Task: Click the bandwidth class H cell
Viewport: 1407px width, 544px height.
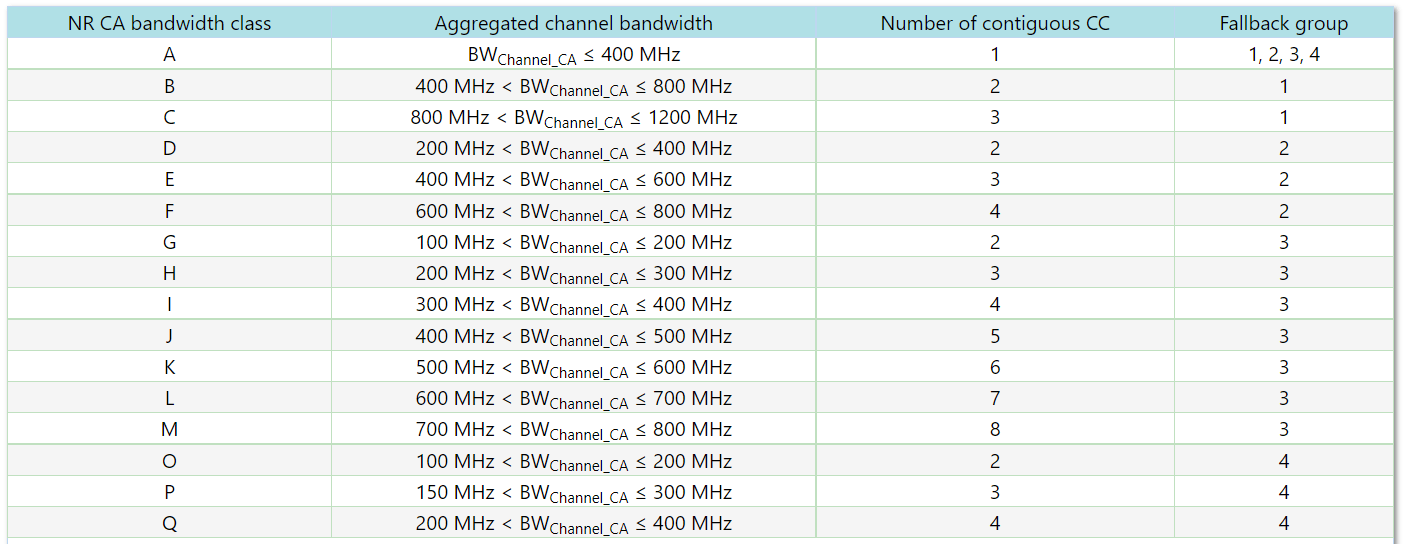Action: (x=169, y=273)
